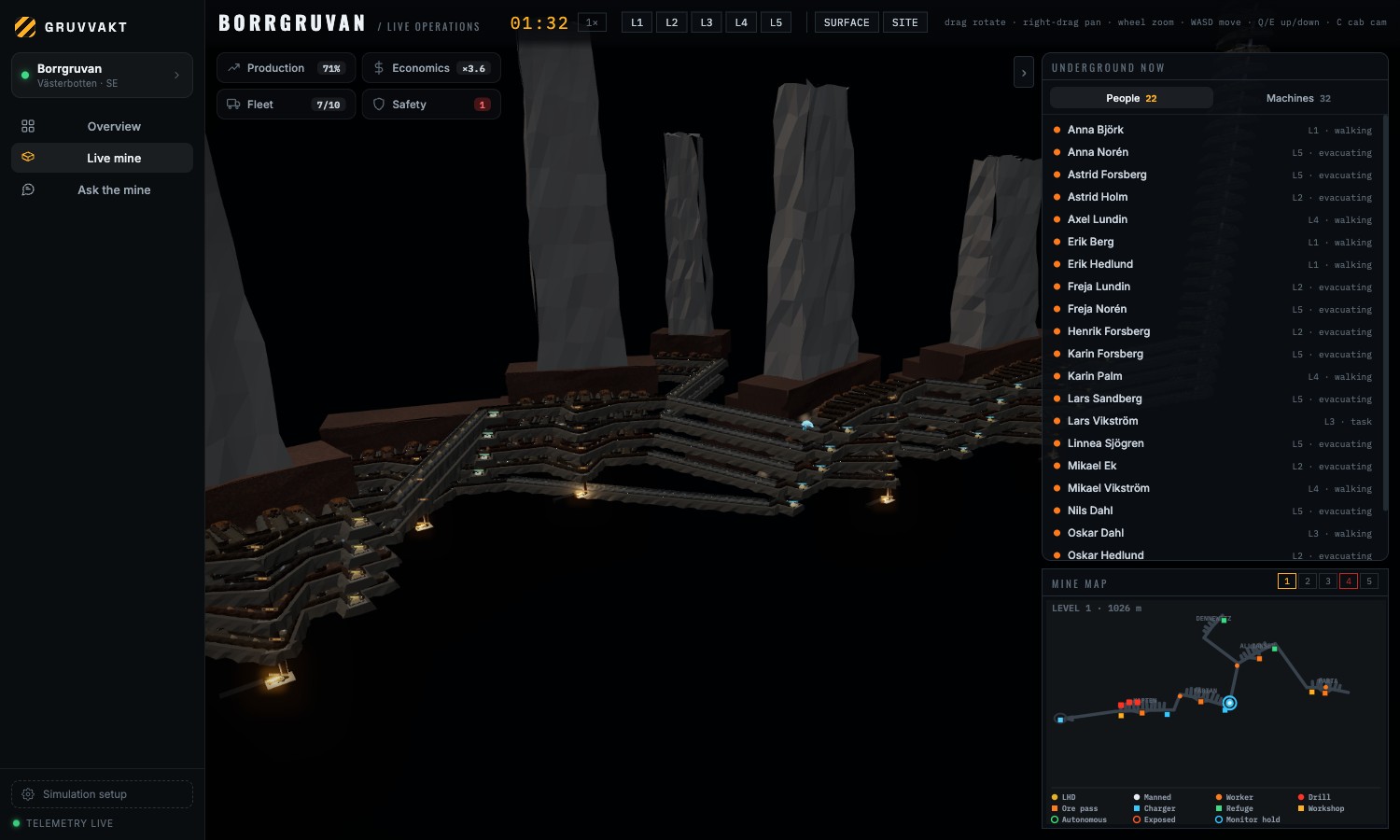
Task: Open the 1× simulation speed selector
Action: click(592, 22)
